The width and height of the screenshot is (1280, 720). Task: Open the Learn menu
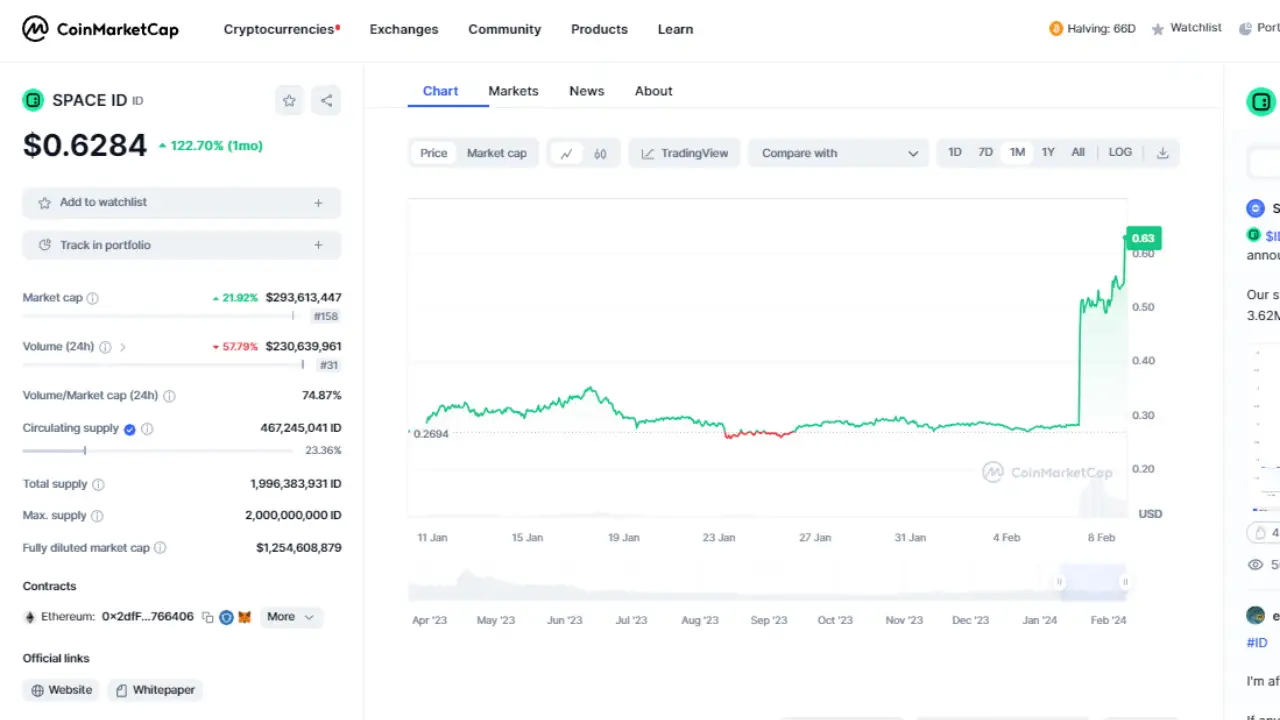coord(675,29)
